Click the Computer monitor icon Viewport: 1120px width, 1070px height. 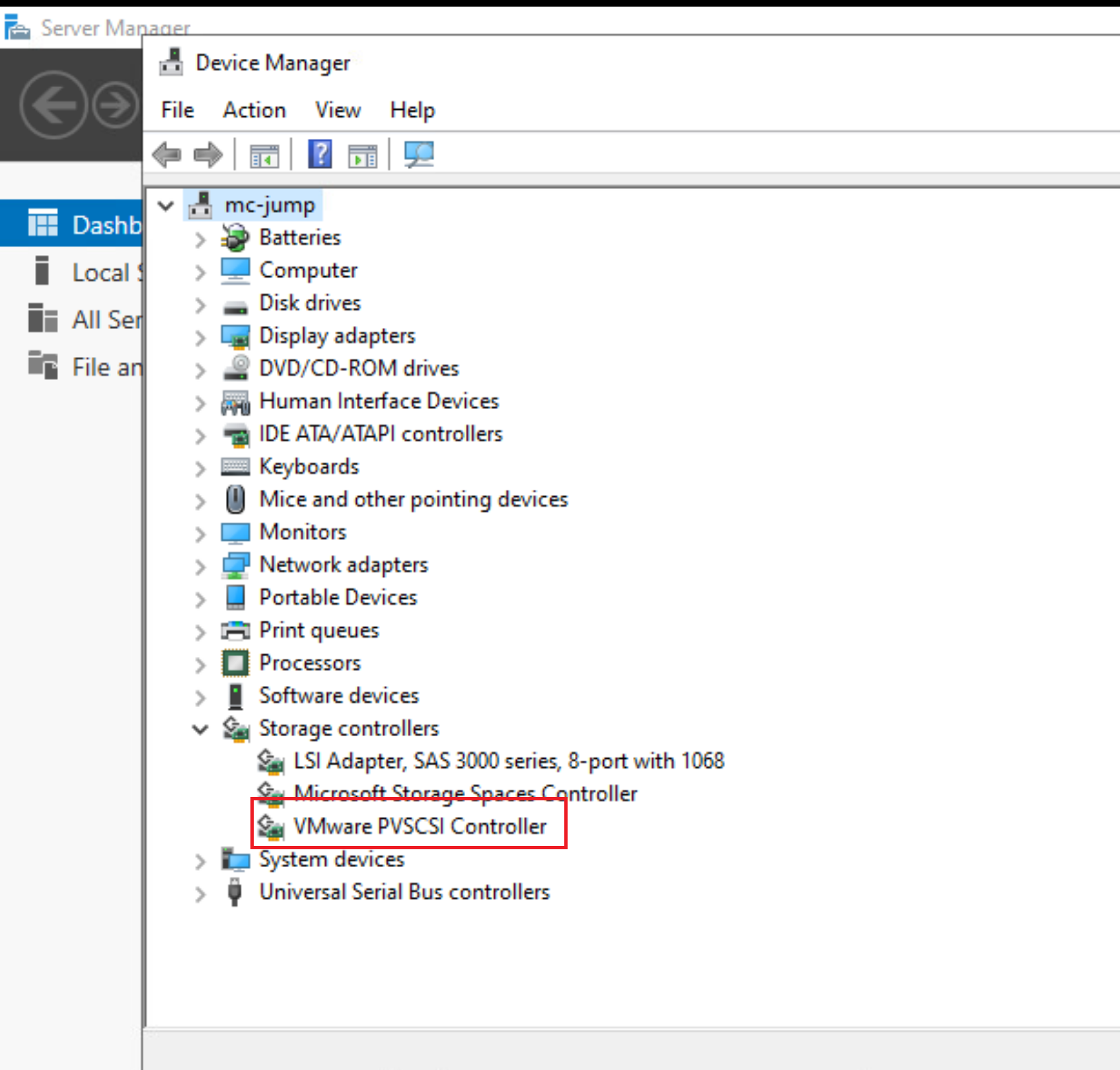click(x=235, y=270)
